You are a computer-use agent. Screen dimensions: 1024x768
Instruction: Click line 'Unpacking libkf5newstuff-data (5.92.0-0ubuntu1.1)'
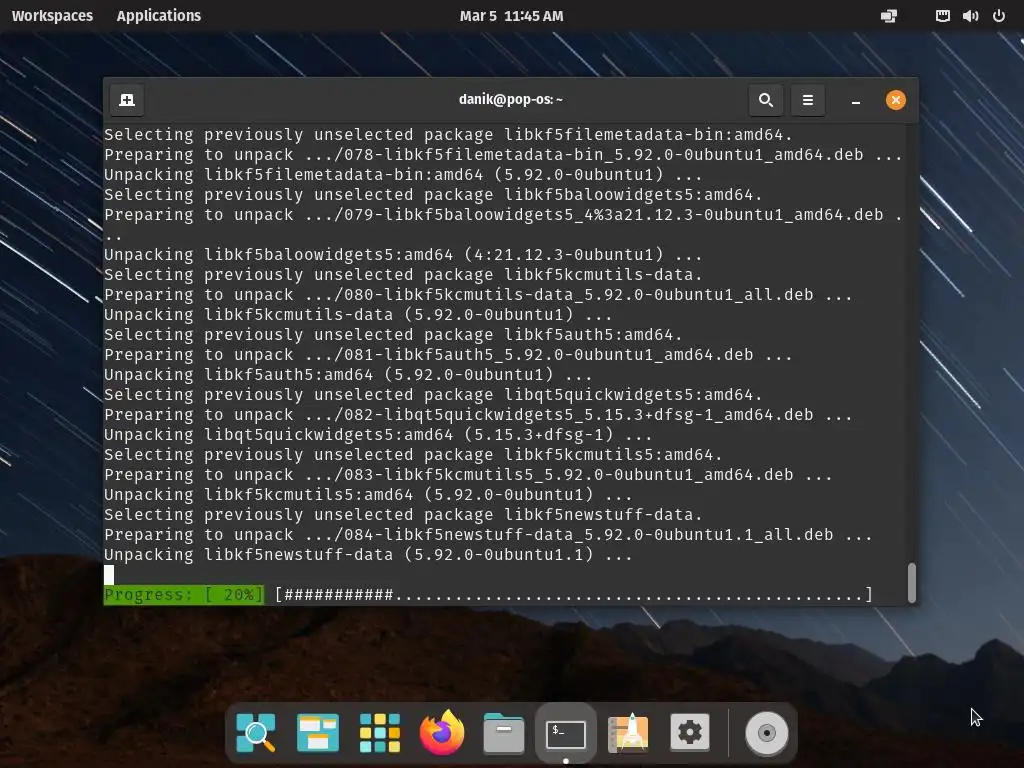pyautogui.click(x=368, y=554)
